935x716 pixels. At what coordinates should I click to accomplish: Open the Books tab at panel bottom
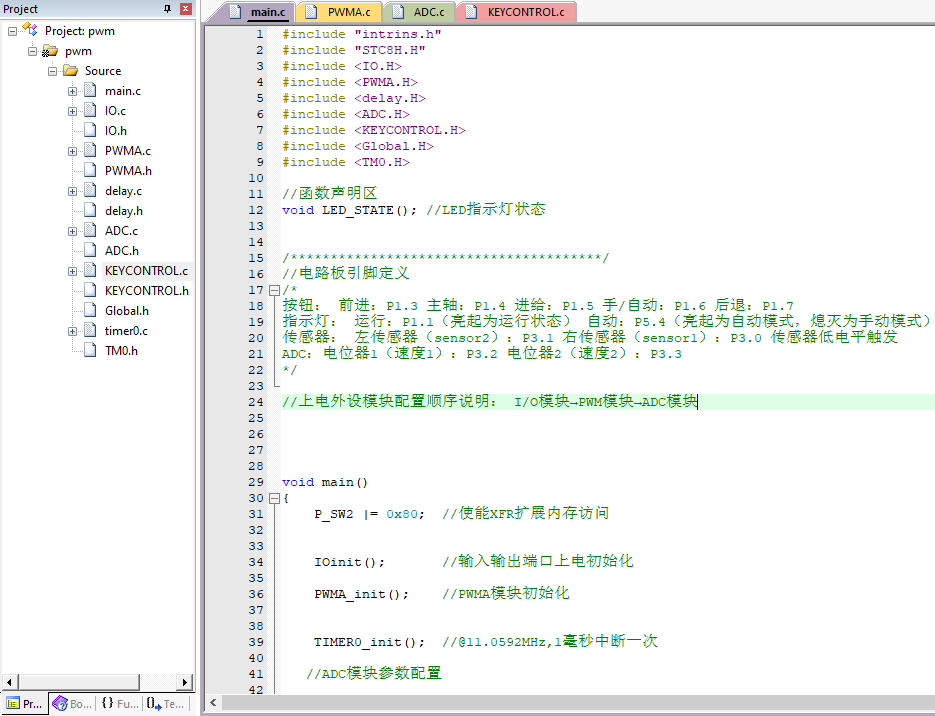click(72, 704)
